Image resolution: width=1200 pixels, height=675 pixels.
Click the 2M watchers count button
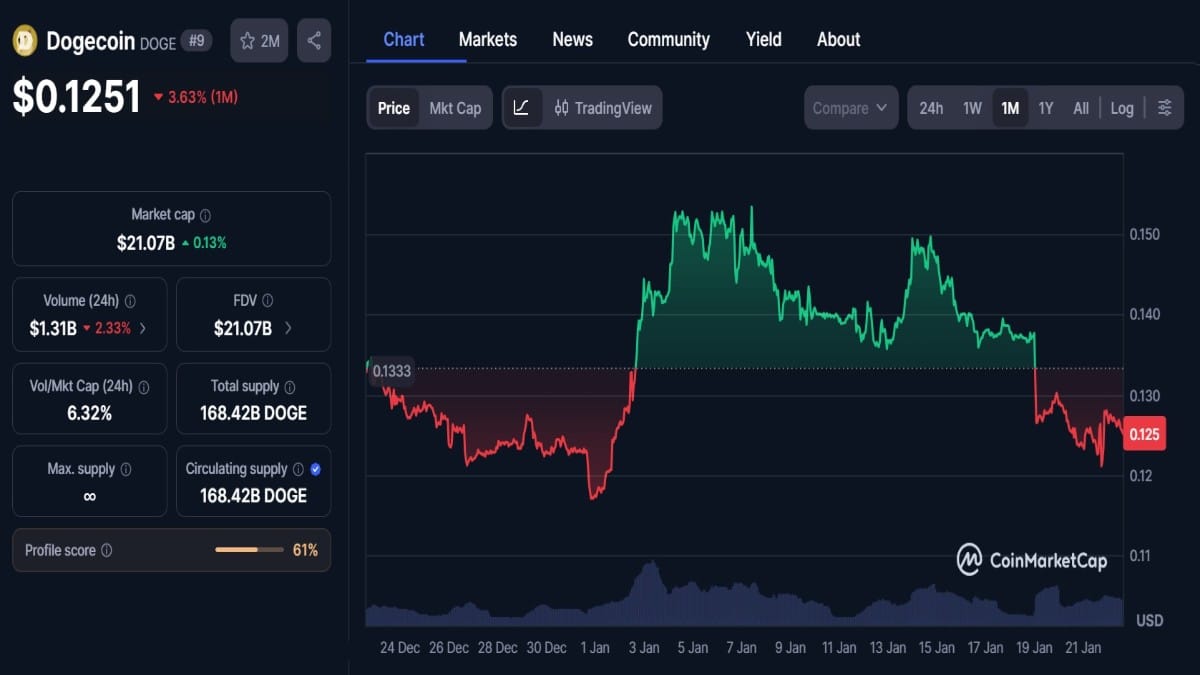tap(259, 40)
